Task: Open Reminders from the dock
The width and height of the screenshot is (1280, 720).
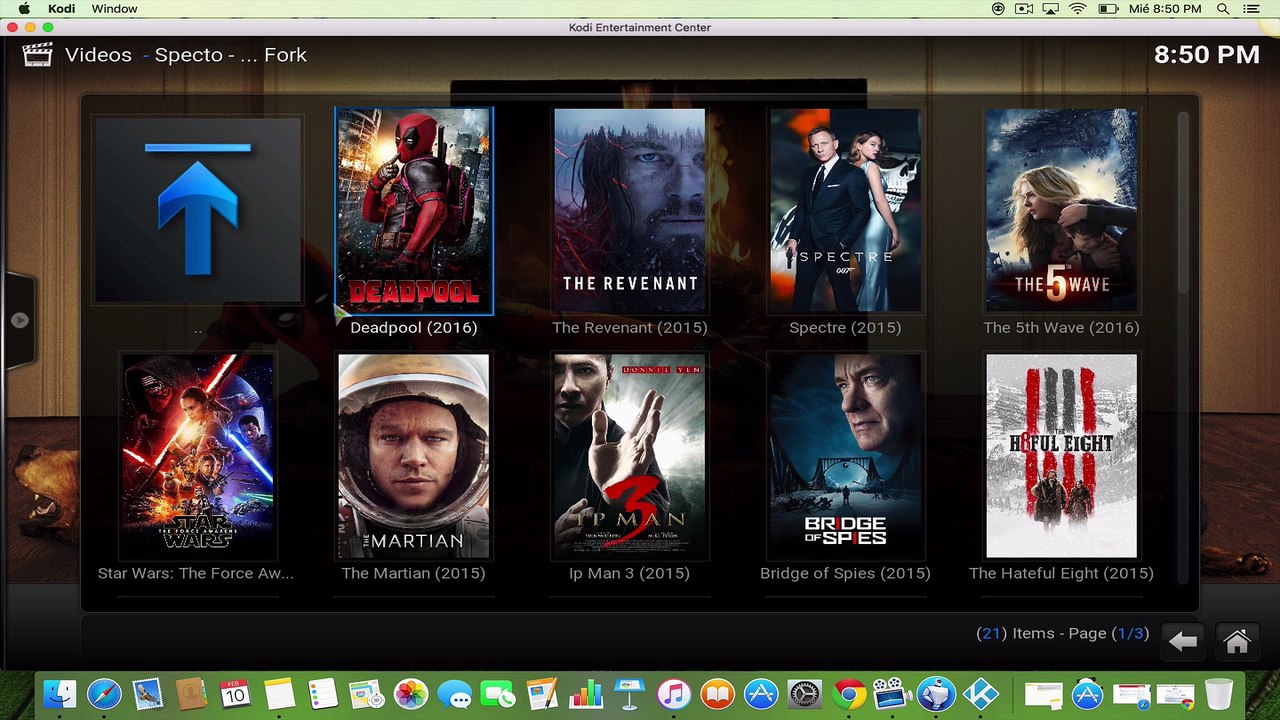Action: pos(323,694)
